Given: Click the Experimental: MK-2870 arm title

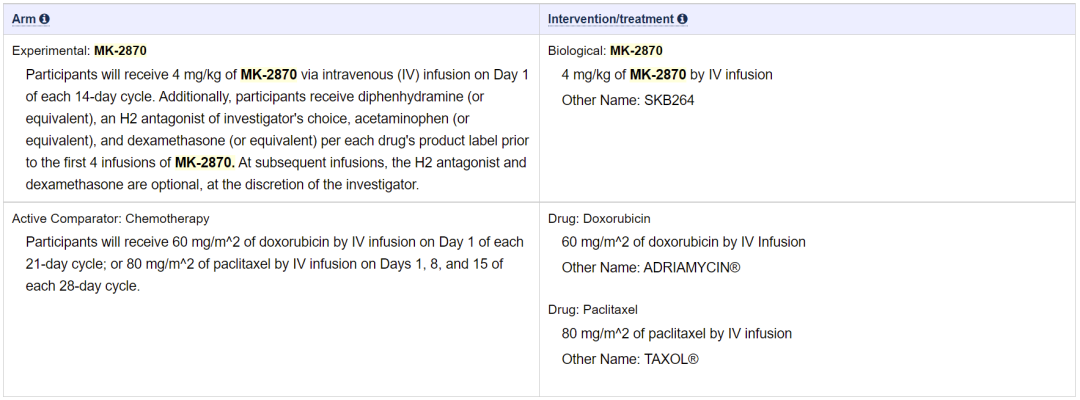Looking at the screenshot, I should click(80, 50).
